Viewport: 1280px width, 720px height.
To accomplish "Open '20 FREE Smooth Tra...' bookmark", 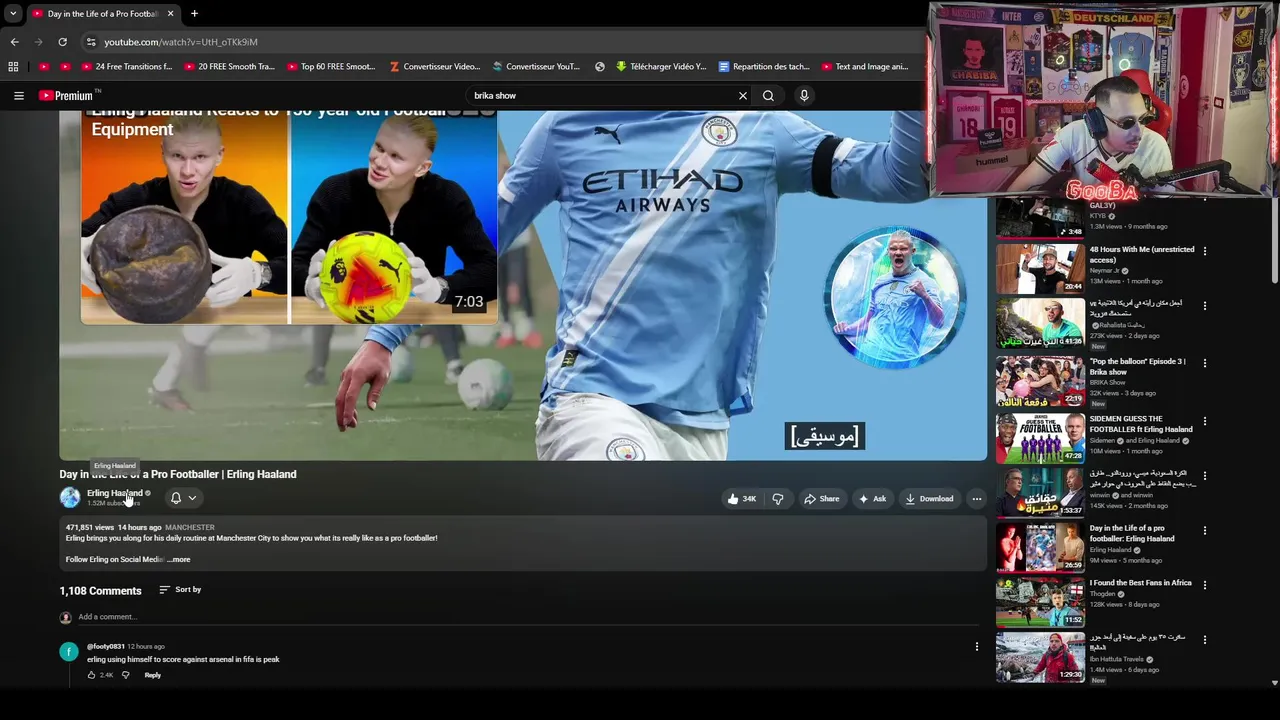I will [228, 67].
